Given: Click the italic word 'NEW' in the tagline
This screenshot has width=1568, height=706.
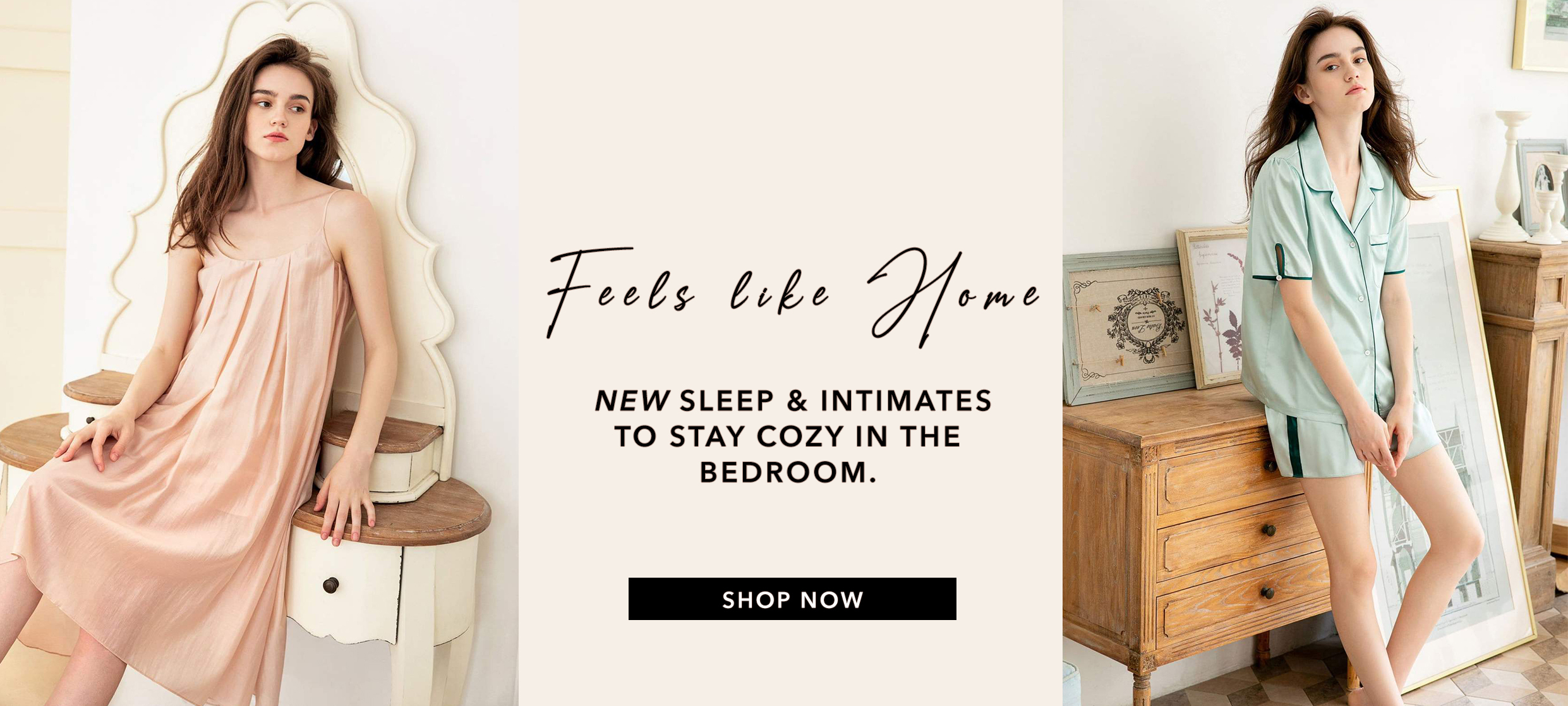Looking at the screenshot, I should click(632, 400).
